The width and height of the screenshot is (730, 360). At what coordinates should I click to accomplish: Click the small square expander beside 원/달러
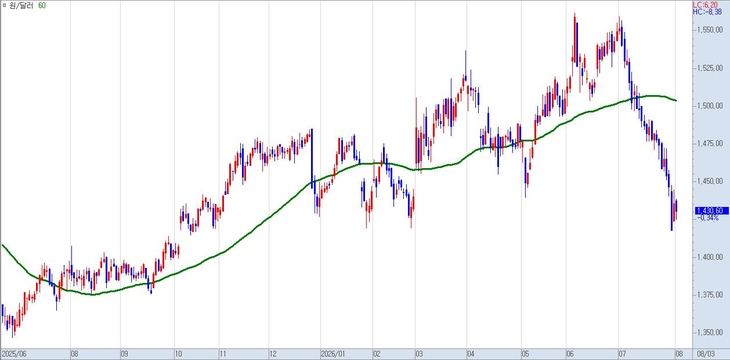(4, 5)
